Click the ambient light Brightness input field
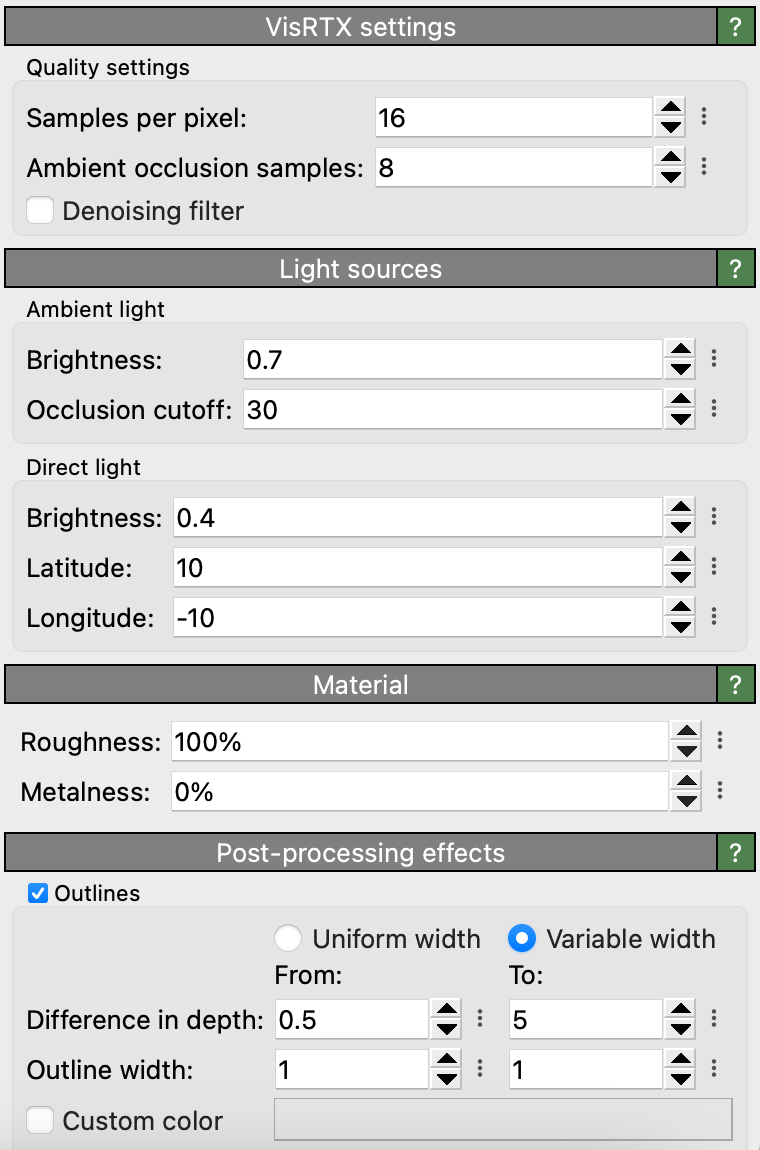The image size is (760, 1150). tap(452, 359)
